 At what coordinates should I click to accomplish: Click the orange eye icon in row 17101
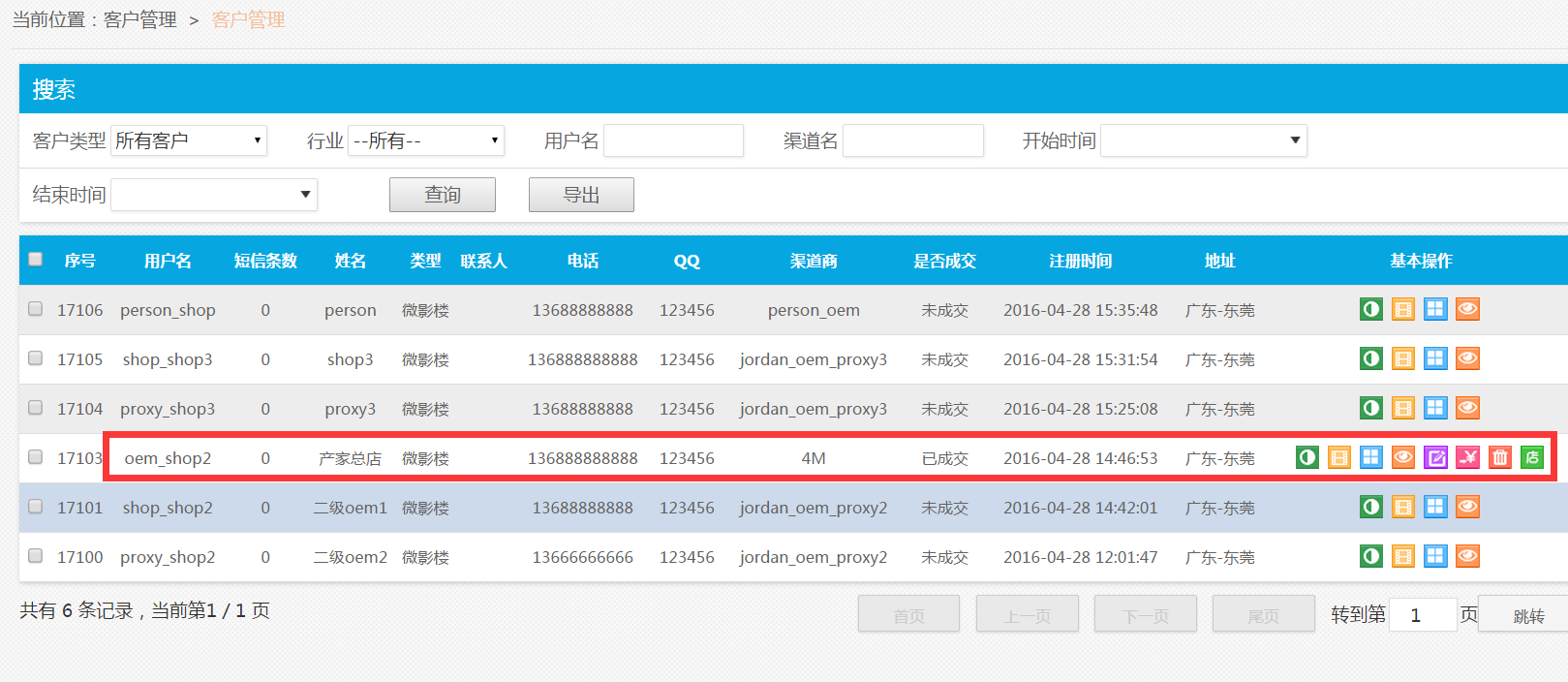coord(1467,508)
